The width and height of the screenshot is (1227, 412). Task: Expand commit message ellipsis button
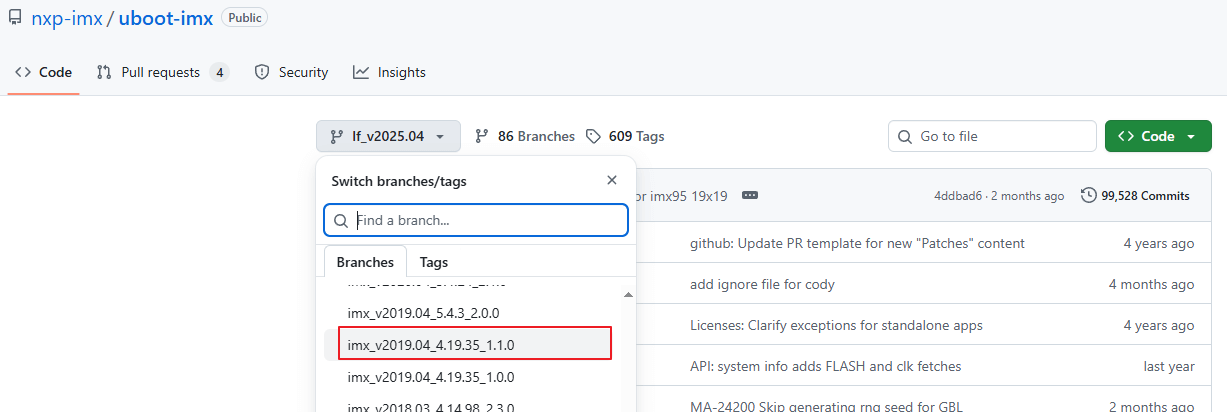pyautogui.click(x=750, y=195)
